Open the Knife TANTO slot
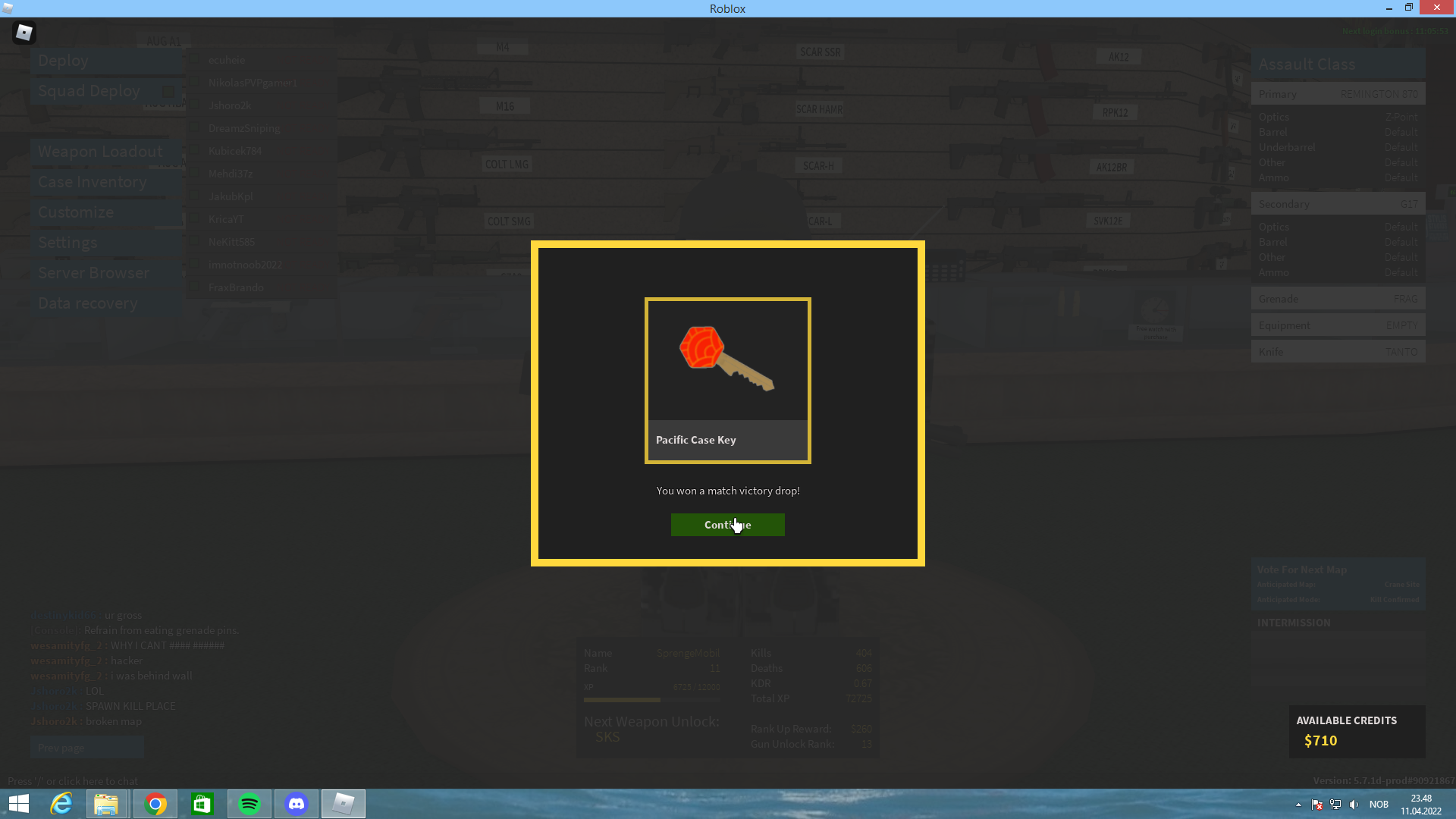Screen dimensions: 1456x819 pyautogui.click(x=1338, y=352)
